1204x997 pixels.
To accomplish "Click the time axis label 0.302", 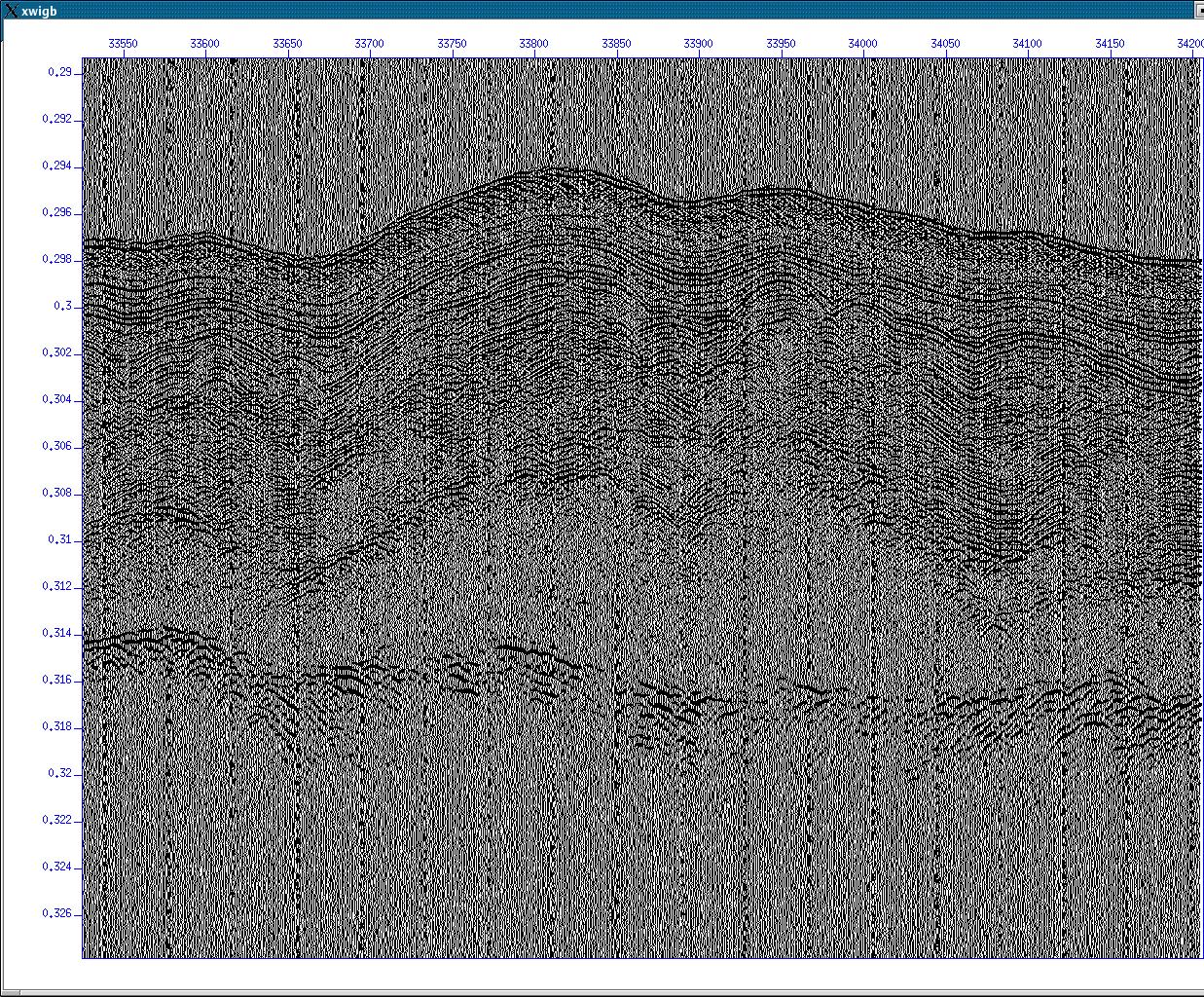I will (56, 352).
